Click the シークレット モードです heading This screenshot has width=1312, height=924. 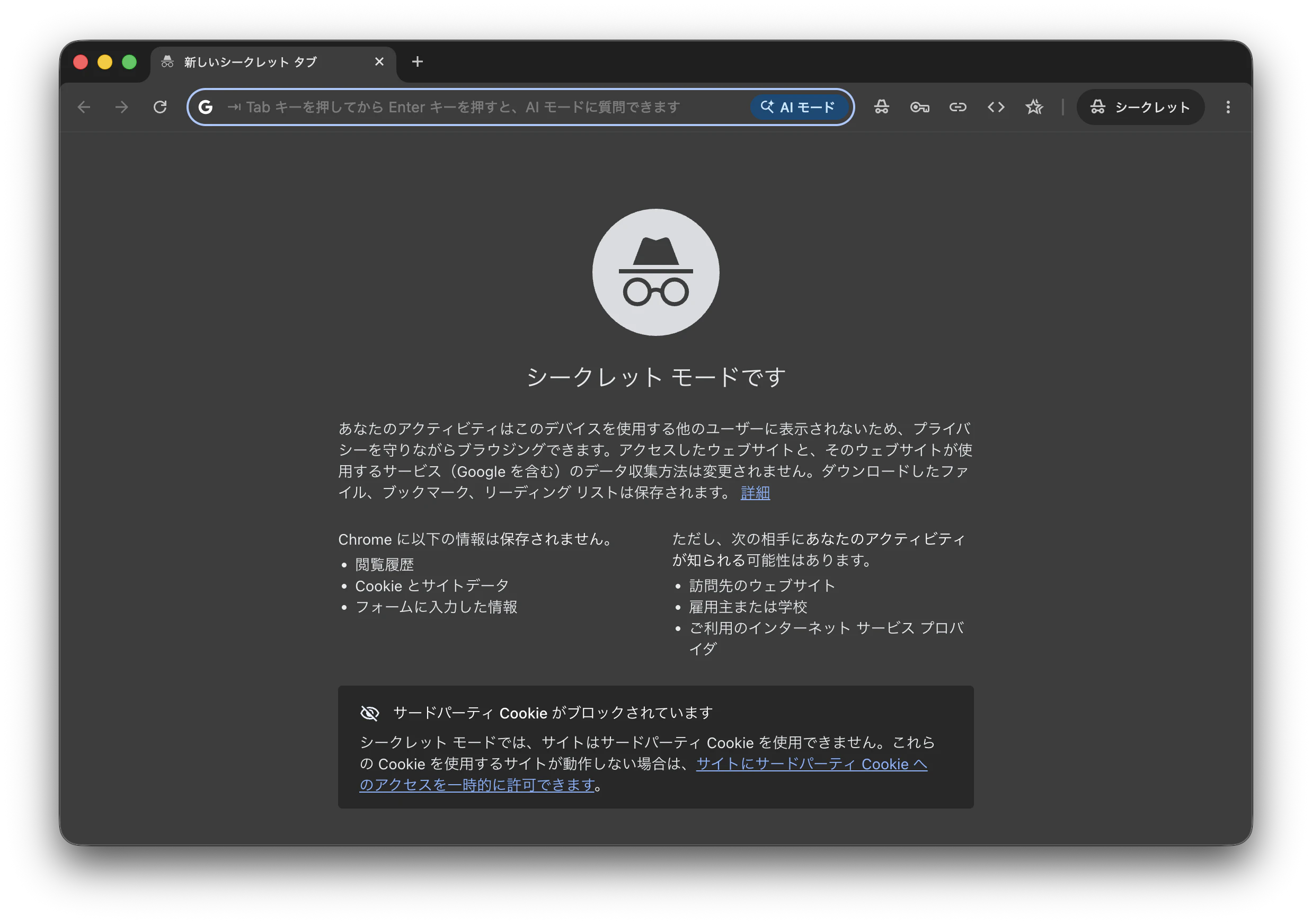pos(656,377)
